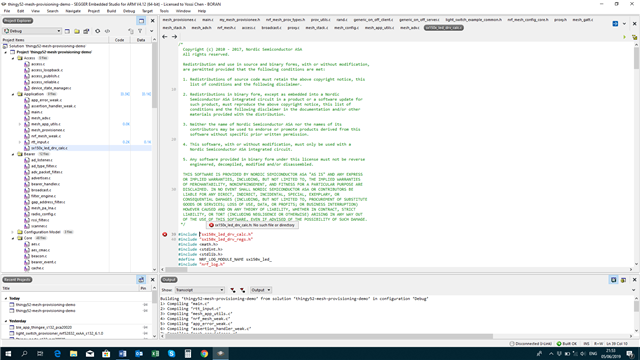Click the first red arrow icon in Output toolbar
Screen dimensions: 640x360
coord(233,290)
